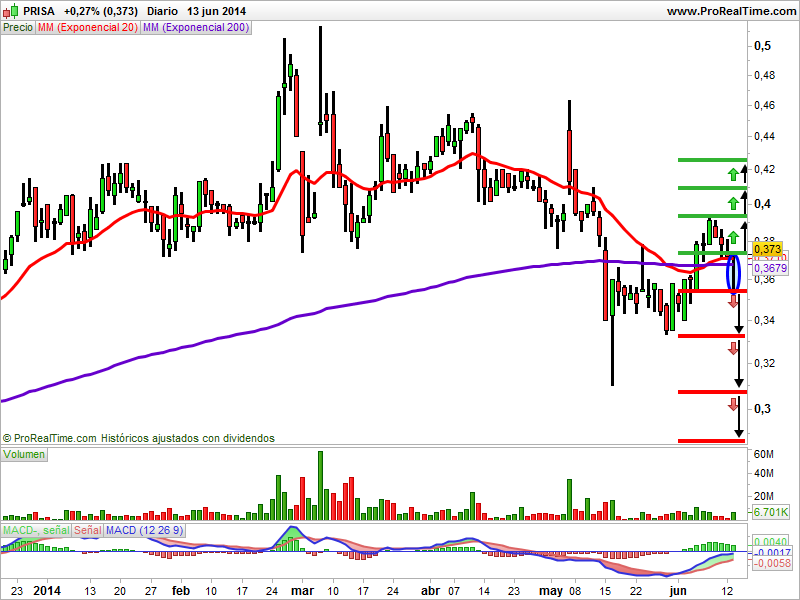Select the PRISA ticker name
The height and width of the screenshot is (600, 800).
(x=39, y=11)
